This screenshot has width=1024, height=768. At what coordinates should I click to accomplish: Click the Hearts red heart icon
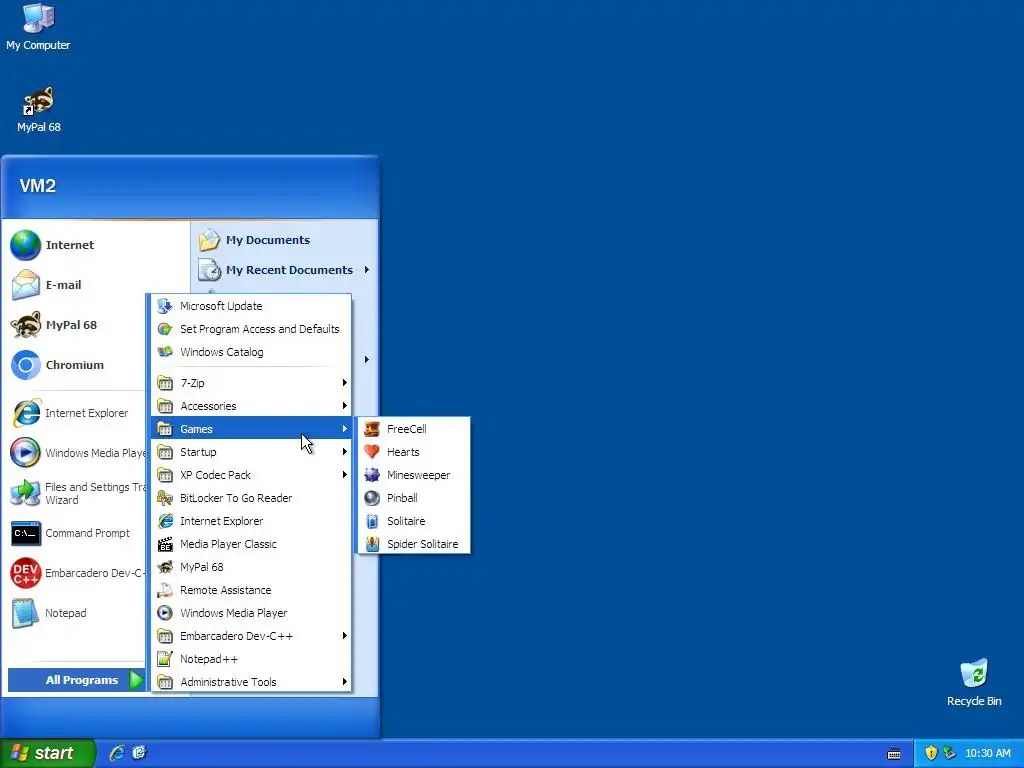click(372, 452)
